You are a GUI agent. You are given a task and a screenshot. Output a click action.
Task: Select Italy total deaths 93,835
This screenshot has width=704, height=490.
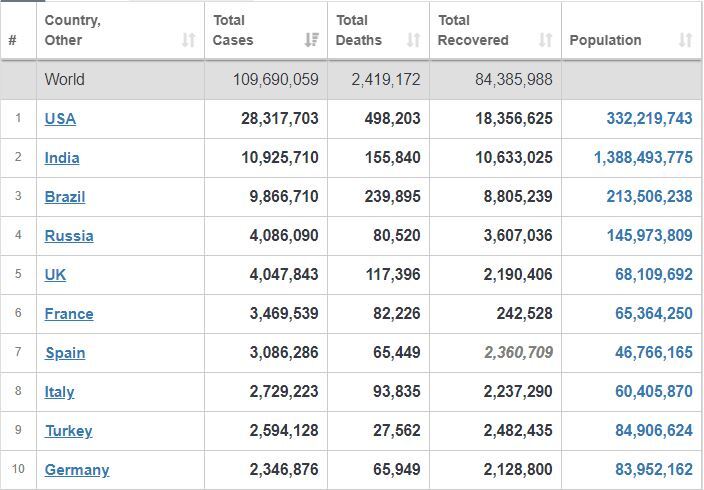397,392
